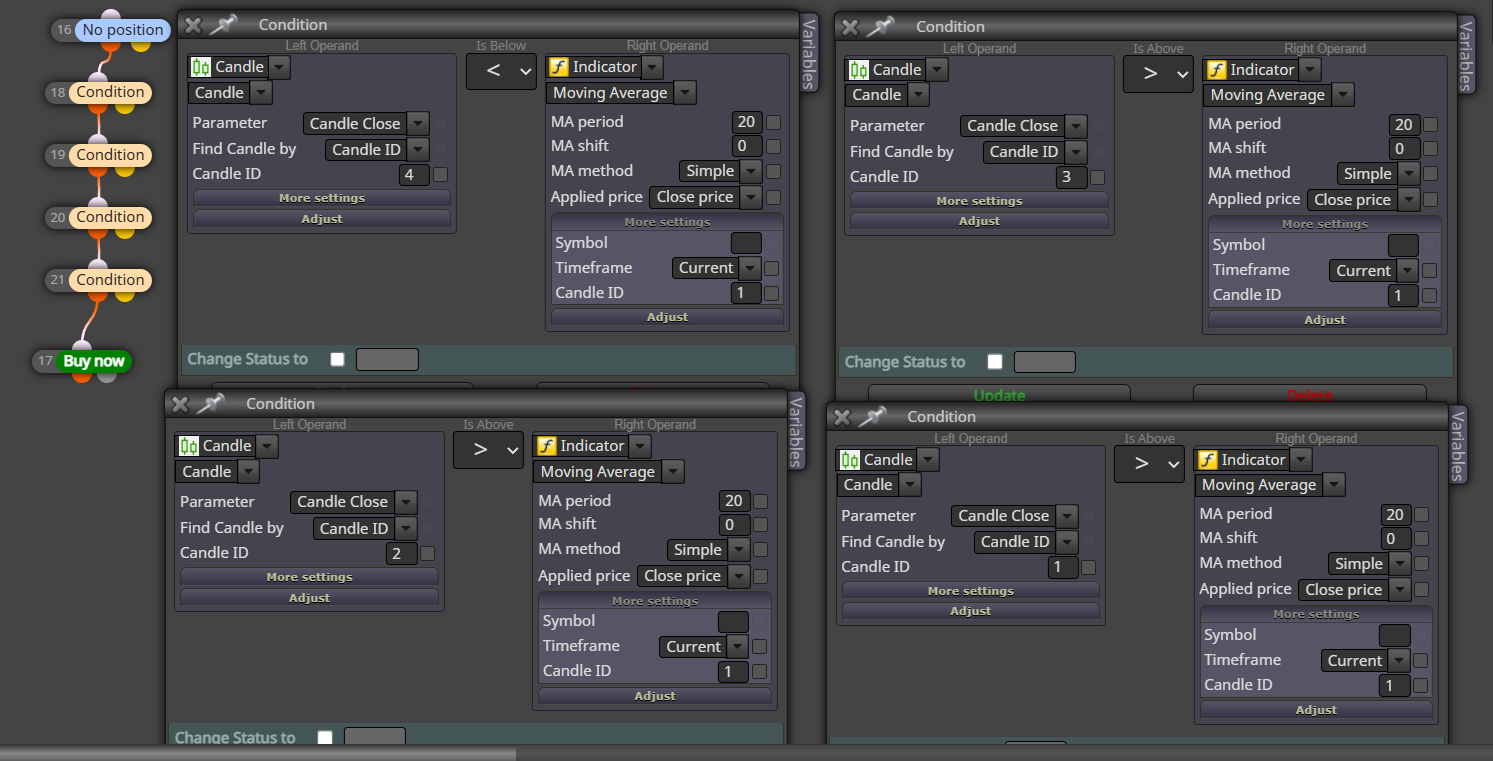The width and height of the screenshot is (1493, 761).
Task: Enable Change Status to in the top-right panel
Action: (x=995, y=362)
